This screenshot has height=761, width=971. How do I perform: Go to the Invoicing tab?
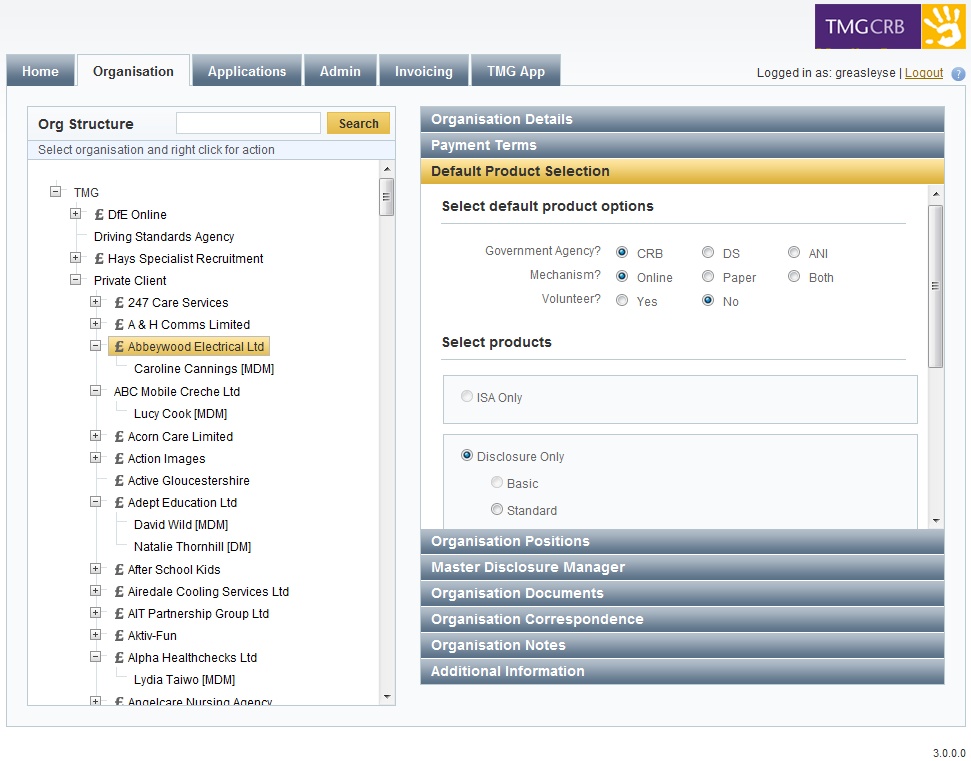(424, 71)
